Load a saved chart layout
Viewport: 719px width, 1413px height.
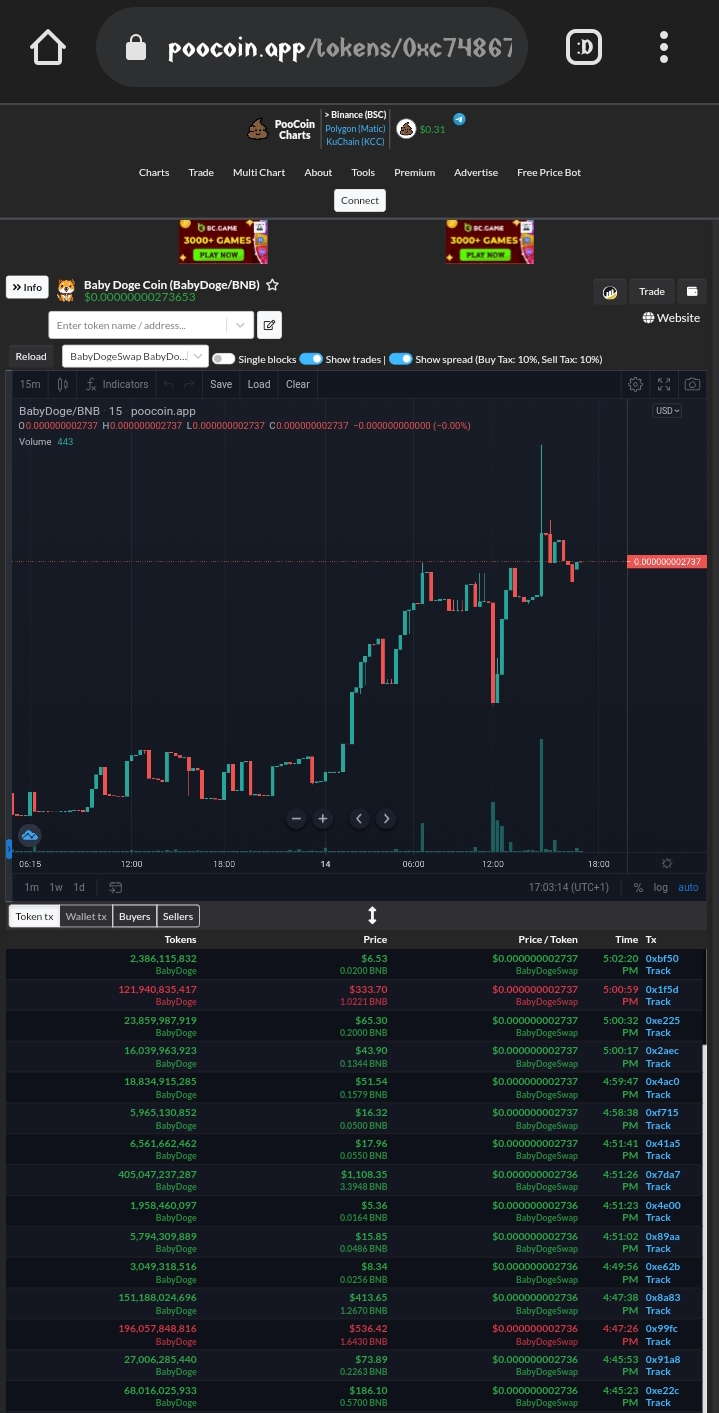[259, 384]
